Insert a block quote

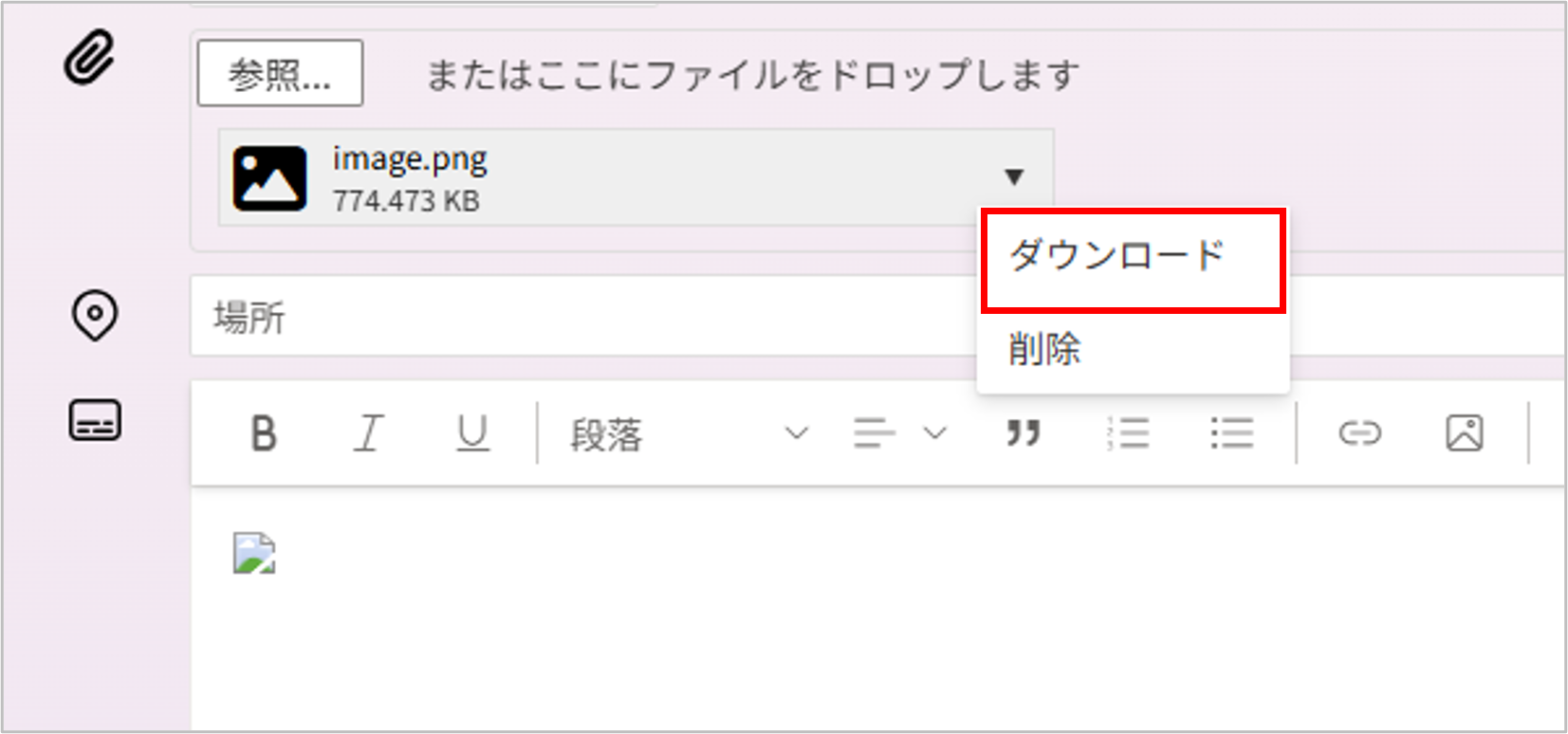(x=1024, y=433)
